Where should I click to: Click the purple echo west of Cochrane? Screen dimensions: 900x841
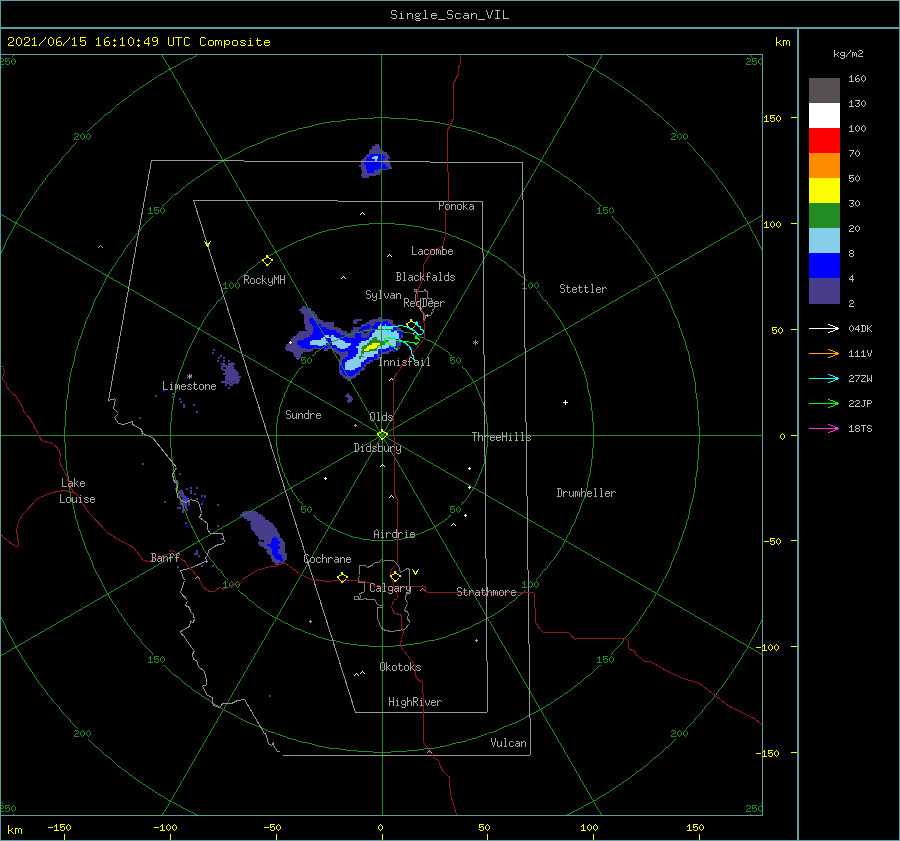[265, 537]
